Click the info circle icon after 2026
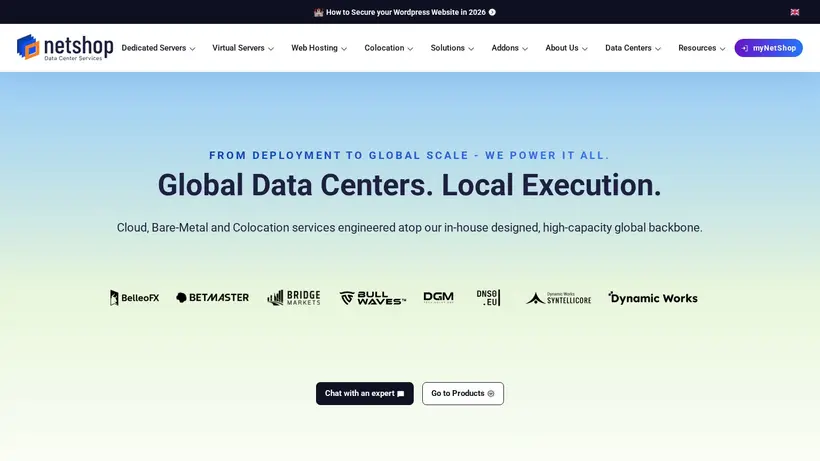The width and height of the screenshot is (820, 461). pos(492,12)
